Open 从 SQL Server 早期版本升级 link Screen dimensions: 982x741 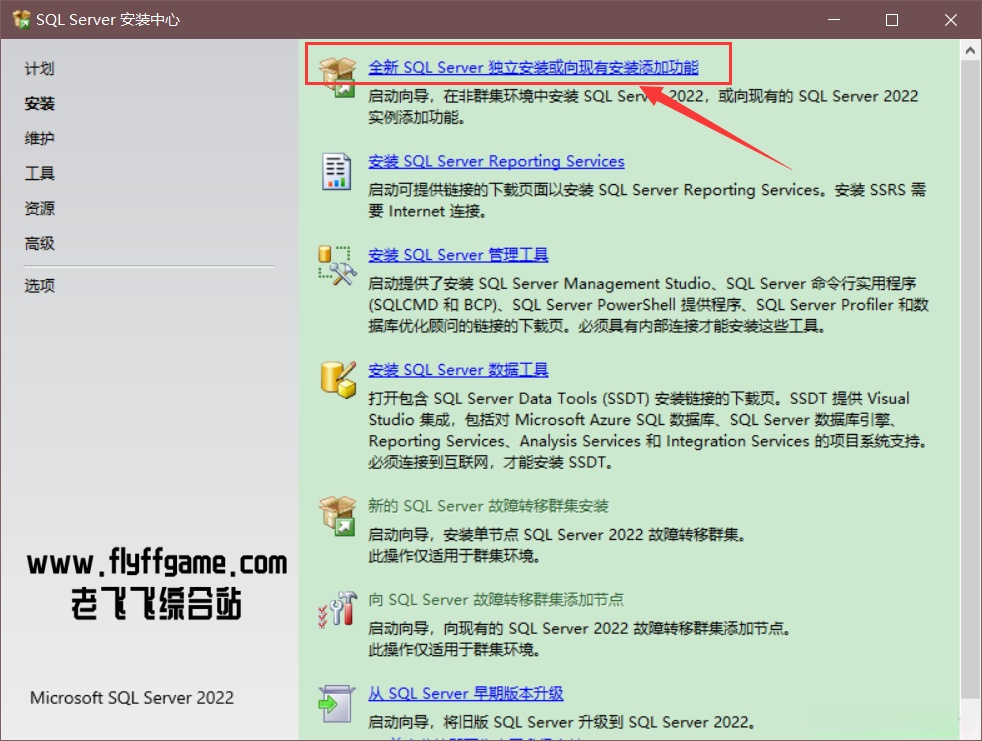coord(465,693)
